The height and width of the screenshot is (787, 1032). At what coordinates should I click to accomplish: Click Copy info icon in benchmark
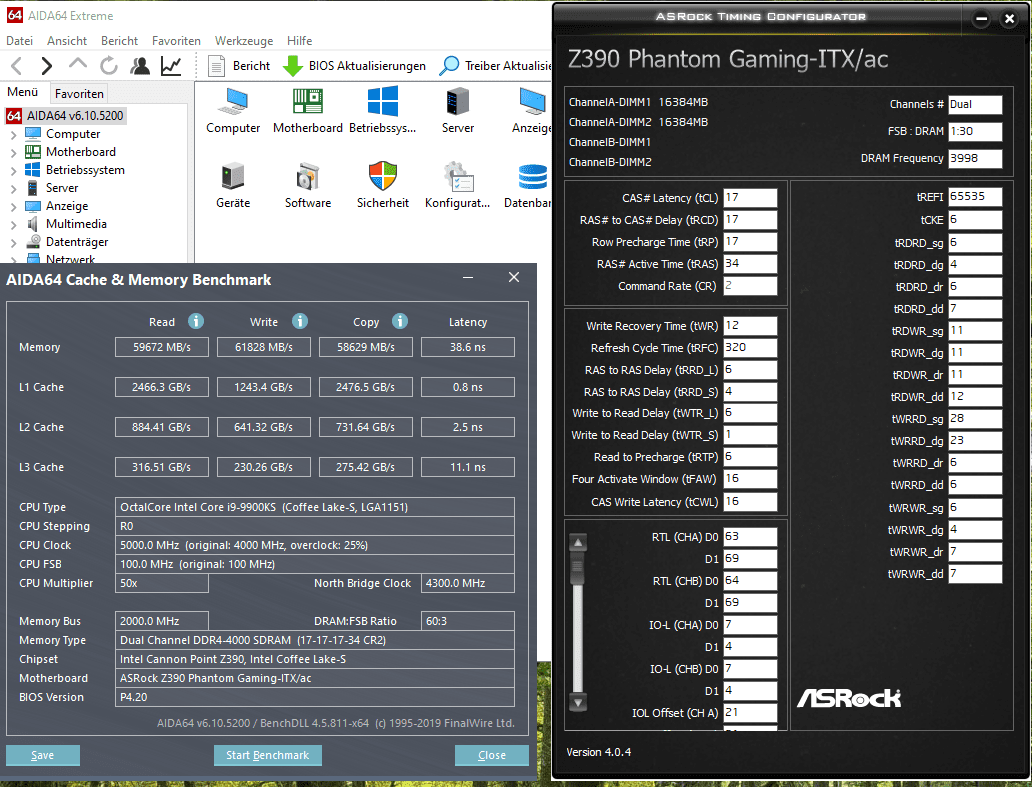(x=400, y=321)
